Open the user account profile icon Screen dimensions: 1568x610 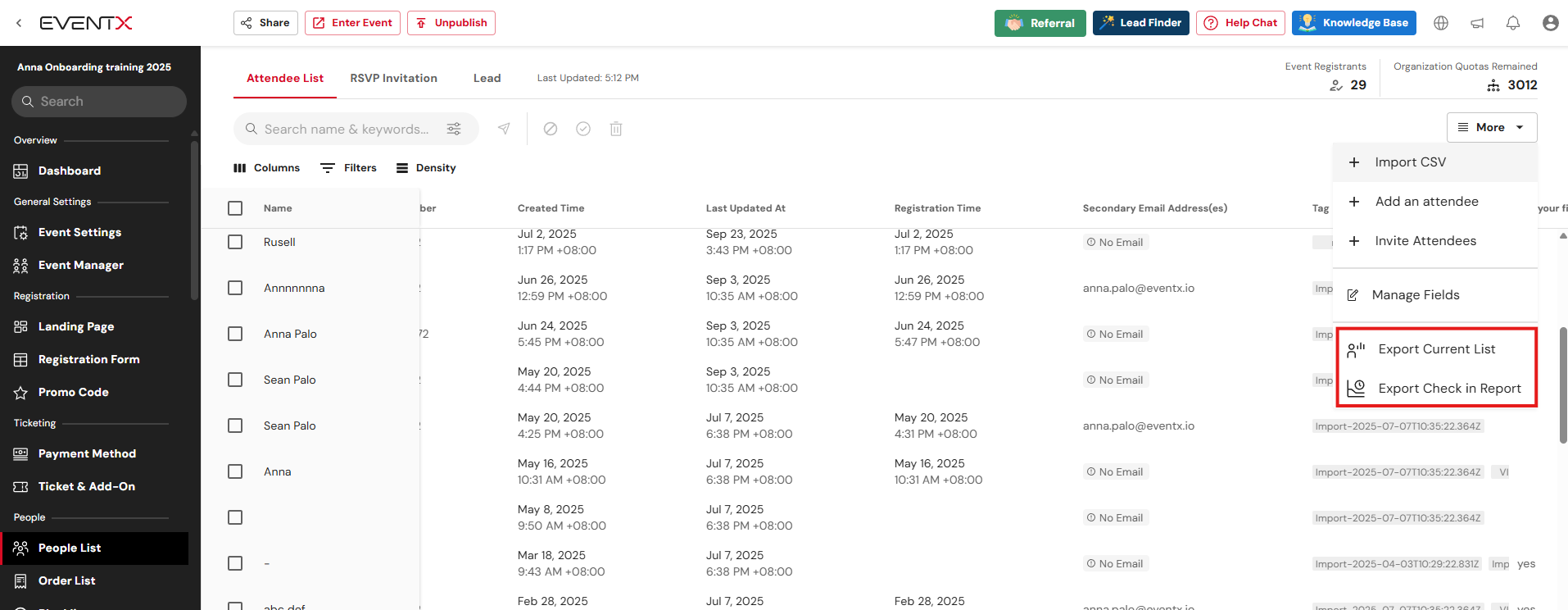[1550, 23]
